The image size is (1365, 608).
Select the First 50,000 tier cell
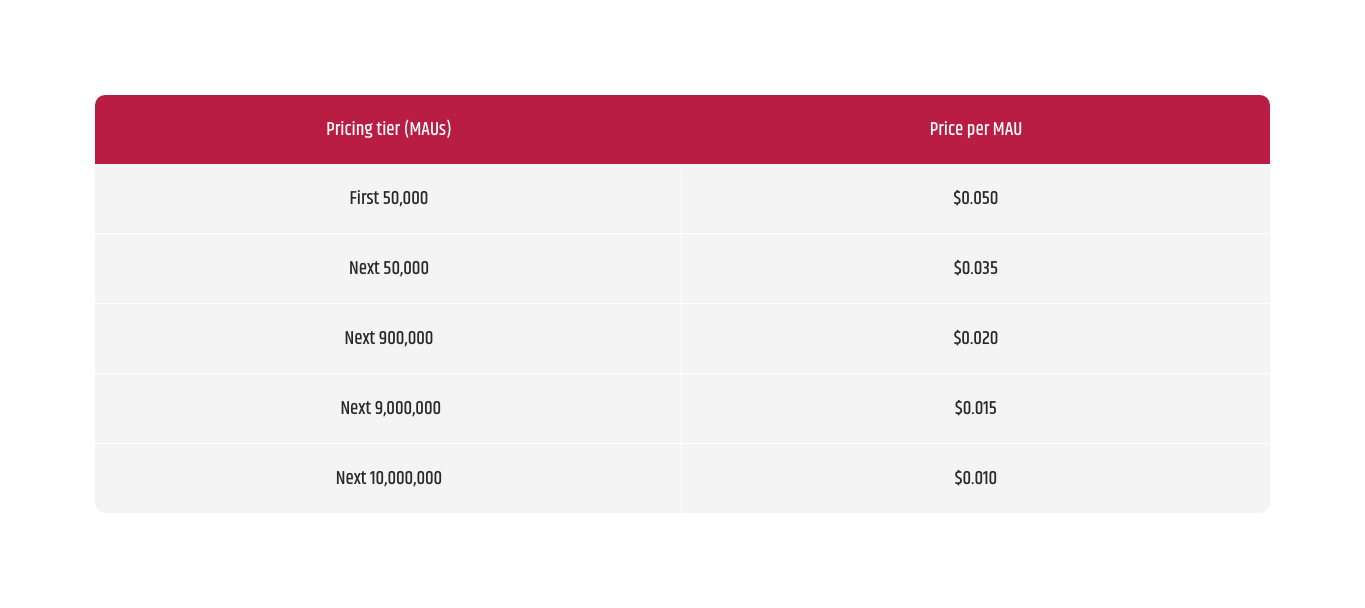(x=388, y=198)
